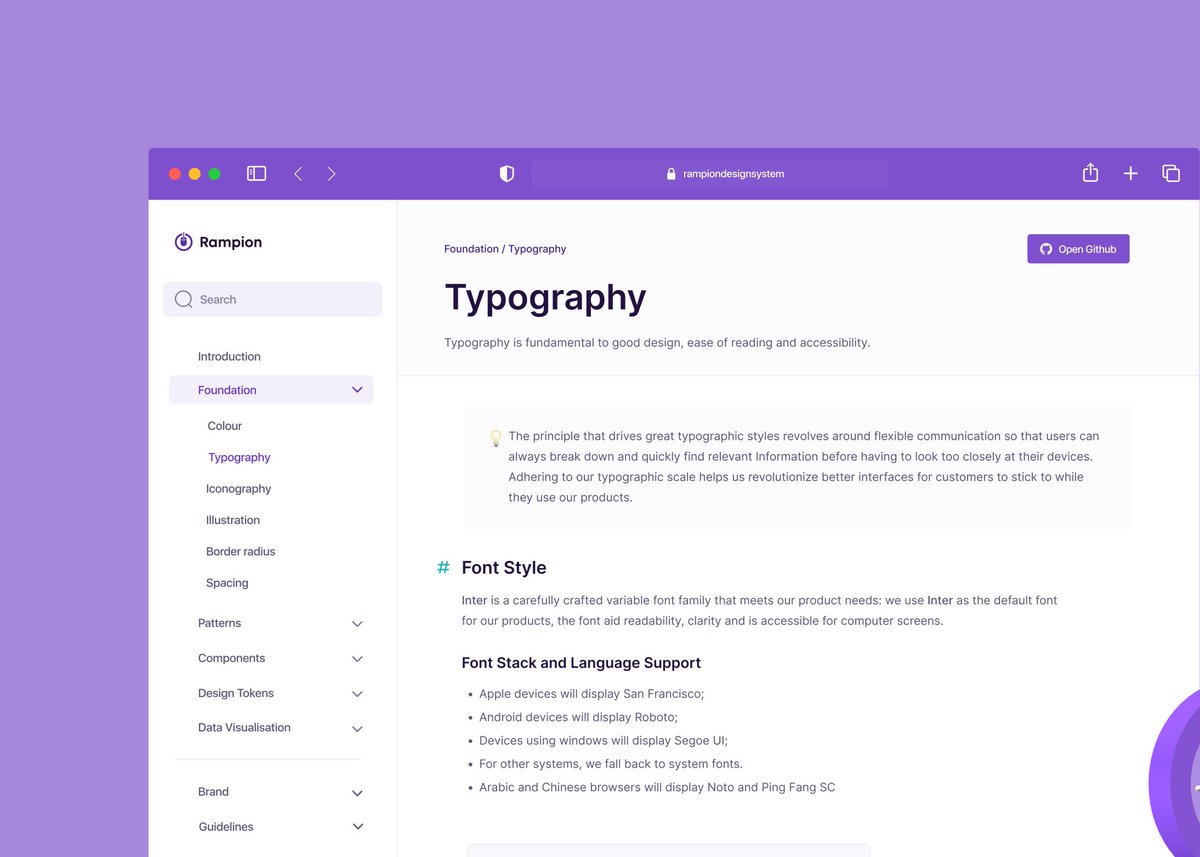Click the Design Tokens nav label
This screenshot has height=857, width=1200.
(x=236, y=693)
